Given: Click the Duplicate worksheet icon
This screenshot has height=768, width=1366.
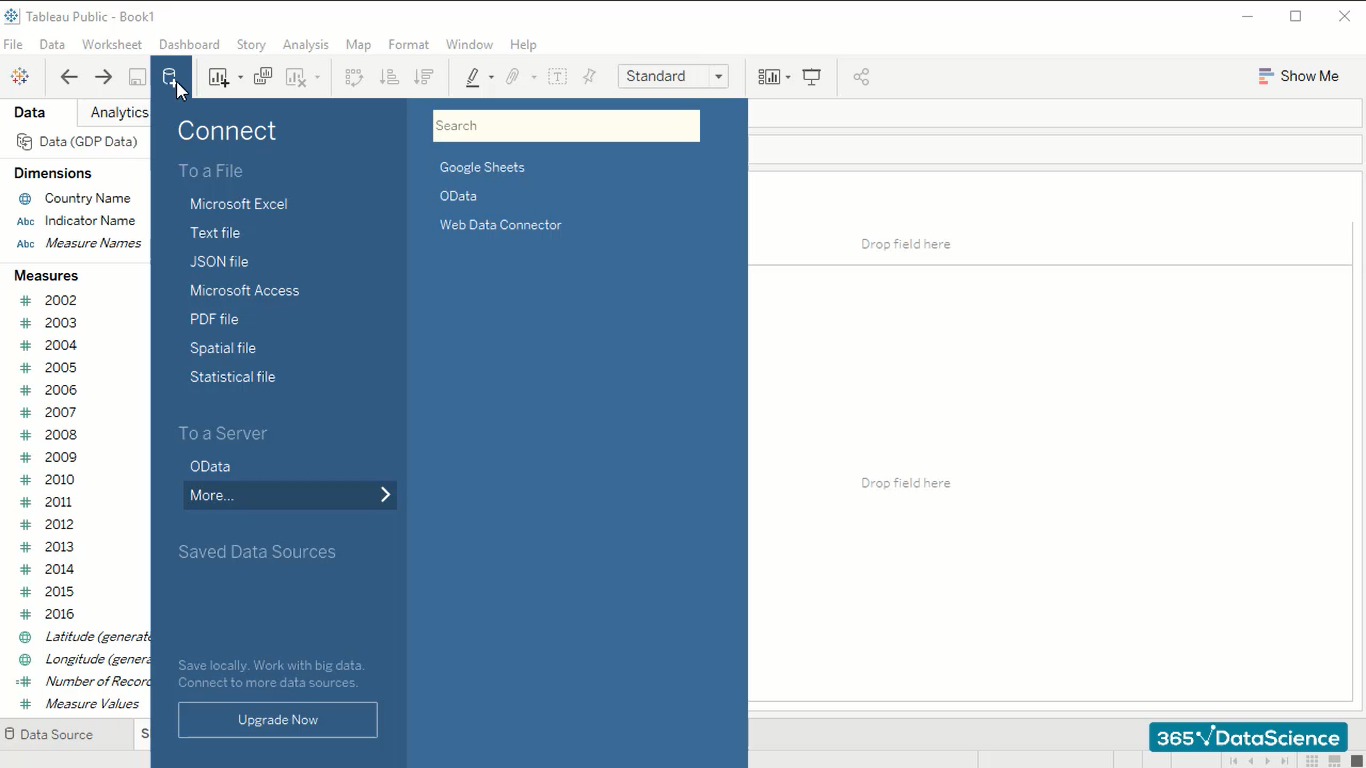Looking at the screenshot, I should [263, 77].
